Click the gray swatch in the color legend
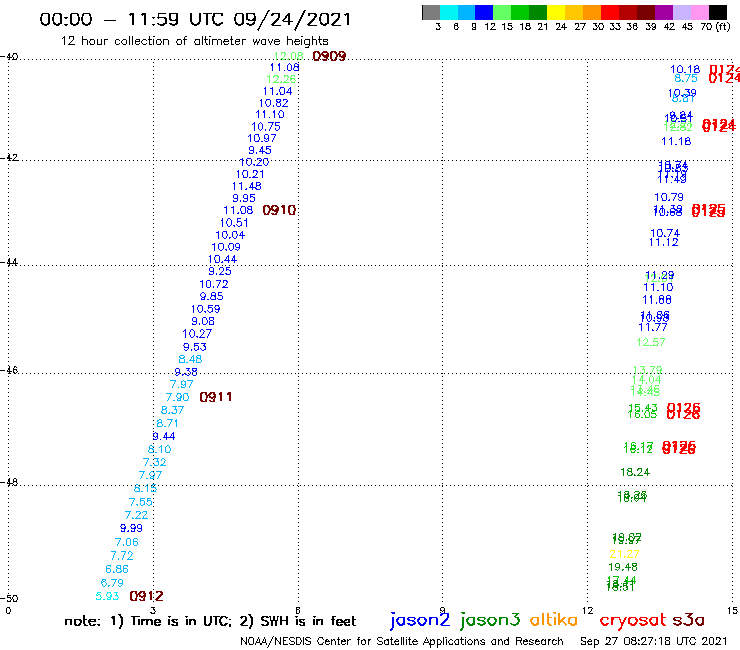 point(431,12)
